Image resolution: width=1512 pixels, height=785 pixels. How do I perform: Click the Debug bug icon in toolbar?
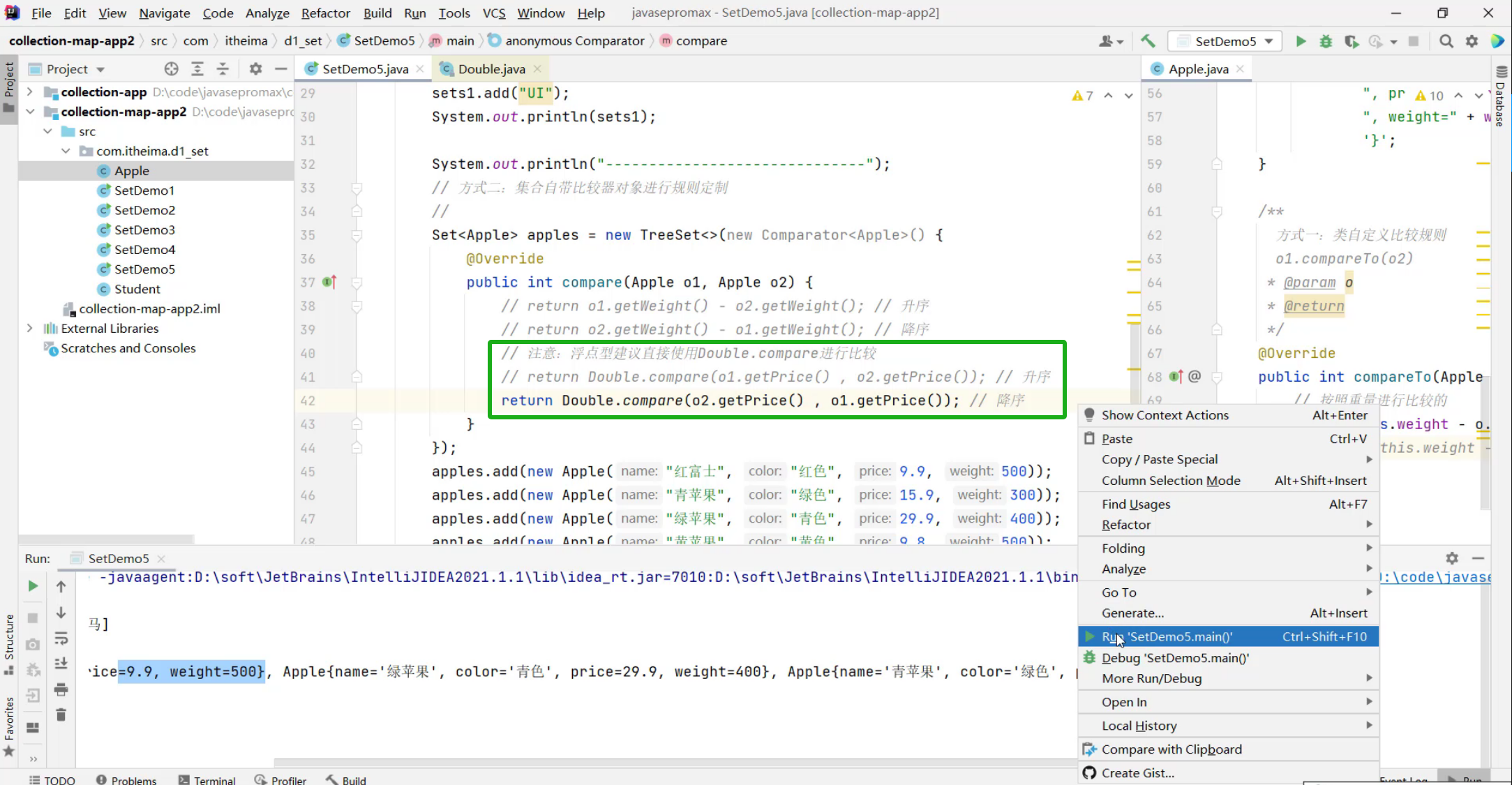tap(1326, 41)
